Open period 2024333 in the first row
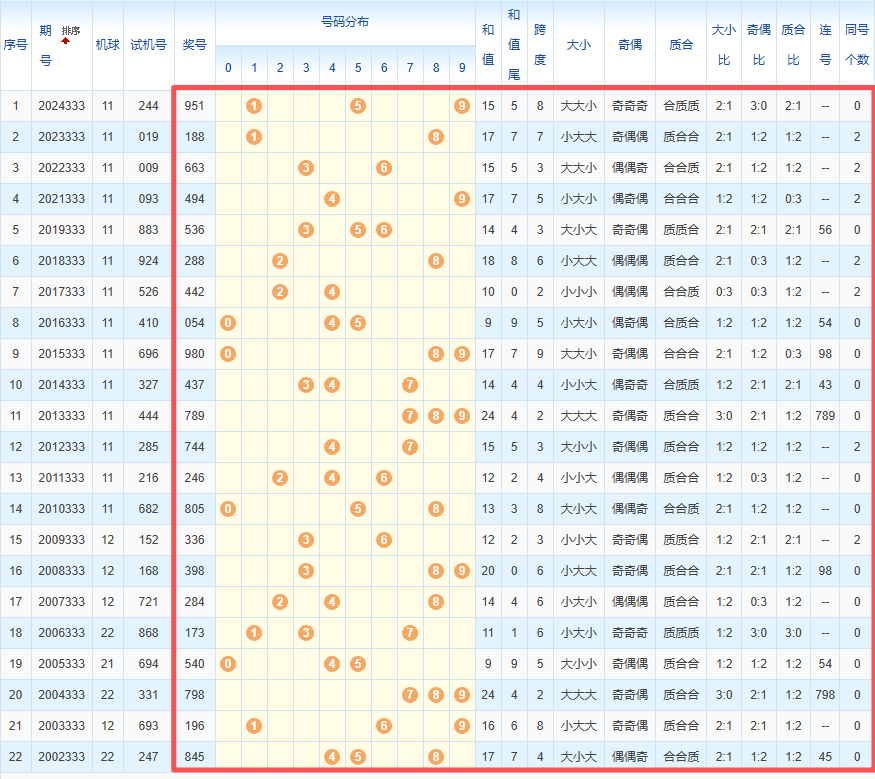875x779 pixels. pos(62,106)
